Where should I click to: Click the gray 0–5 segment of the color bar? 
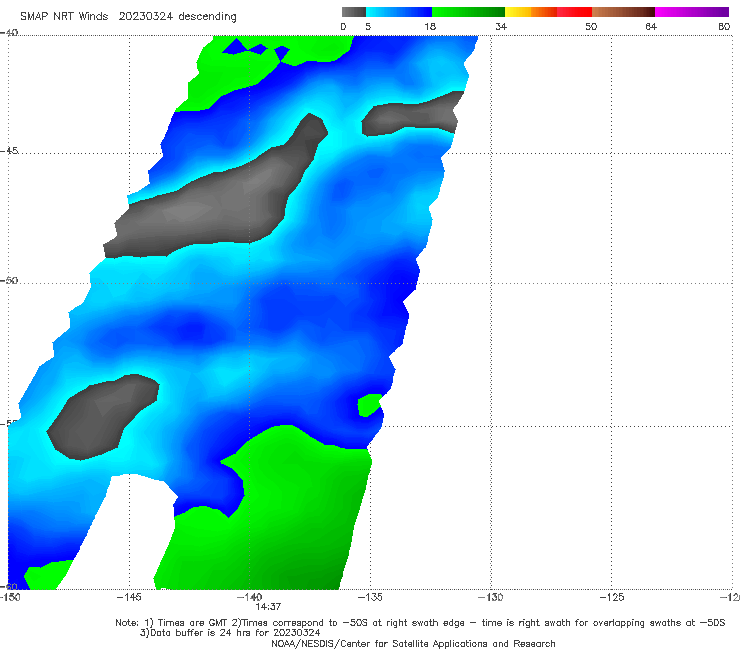point(353,12)
